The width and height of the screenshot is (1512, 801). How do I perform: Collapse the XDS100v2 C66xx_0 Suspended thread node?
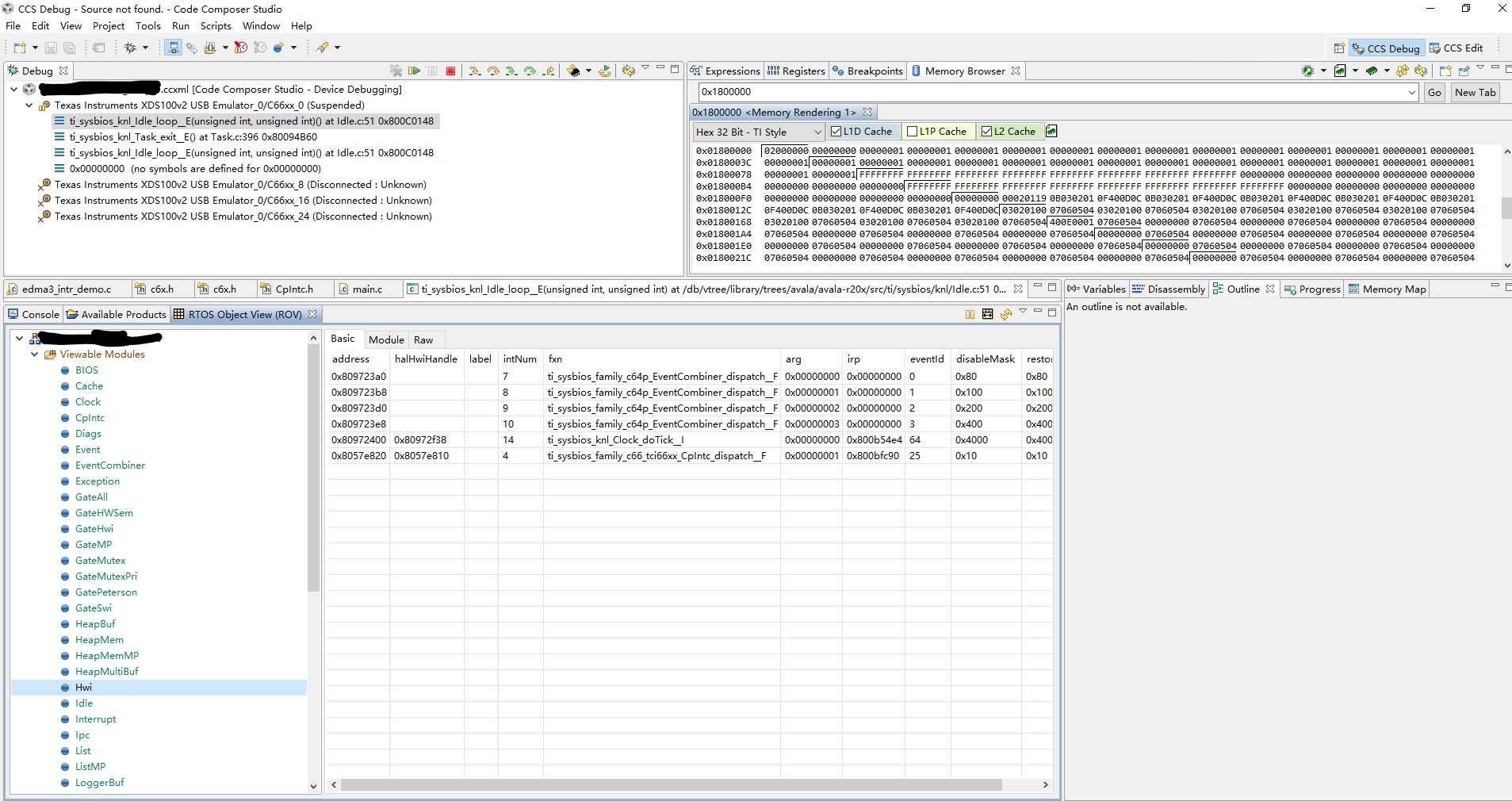click(29, 105)
